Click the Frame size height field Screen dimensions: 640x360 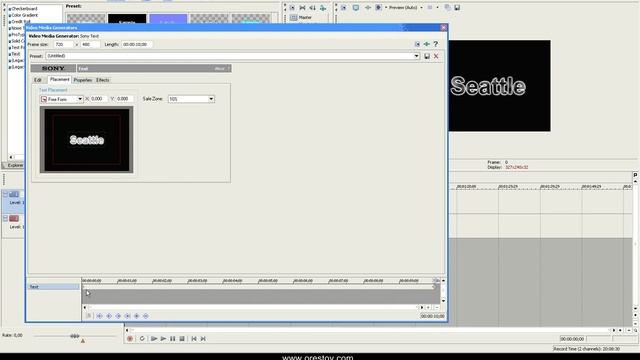(x=90, y=44)
